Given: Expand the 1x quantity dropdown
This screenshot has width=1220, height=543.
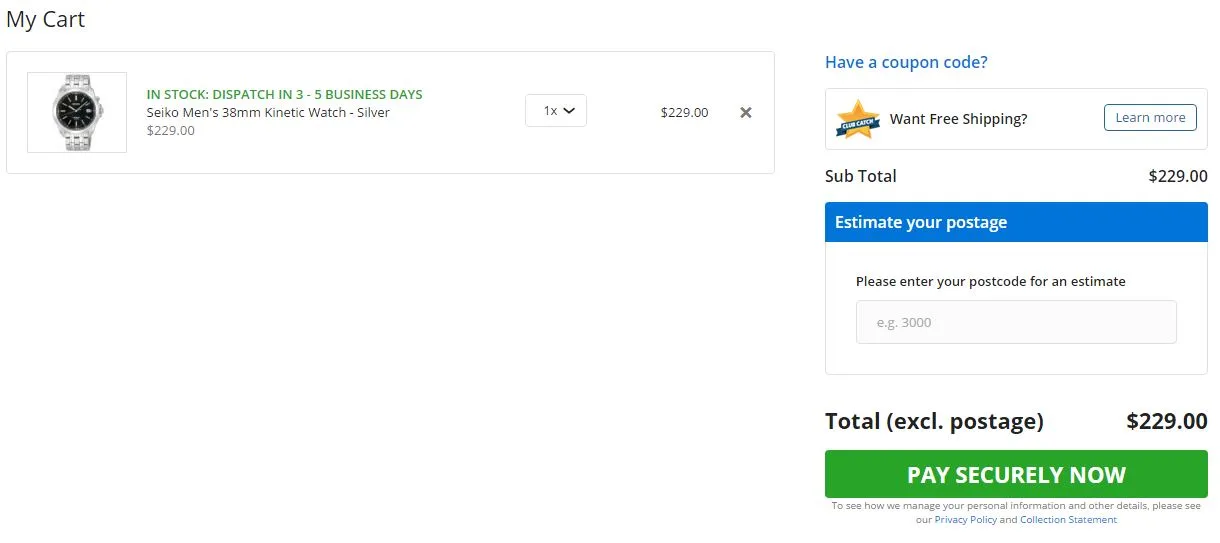Looking at the screenshot, I should [x=556, y=111].
